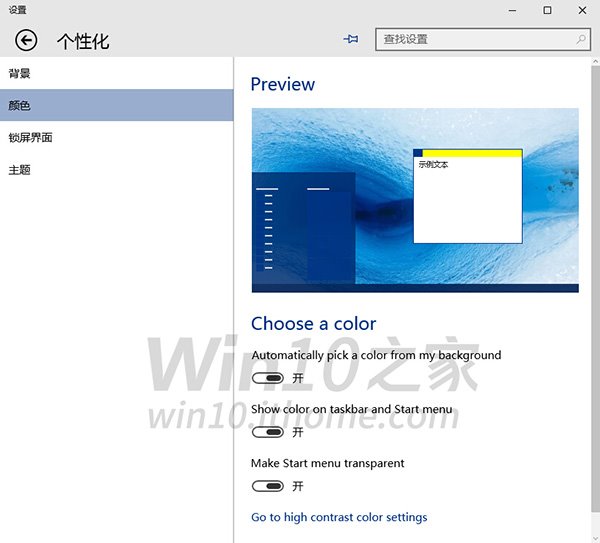Image resolution: width=600 pixels, height=543 pixels.
Task: Select the 颜色 section
Action: (116, 105)
